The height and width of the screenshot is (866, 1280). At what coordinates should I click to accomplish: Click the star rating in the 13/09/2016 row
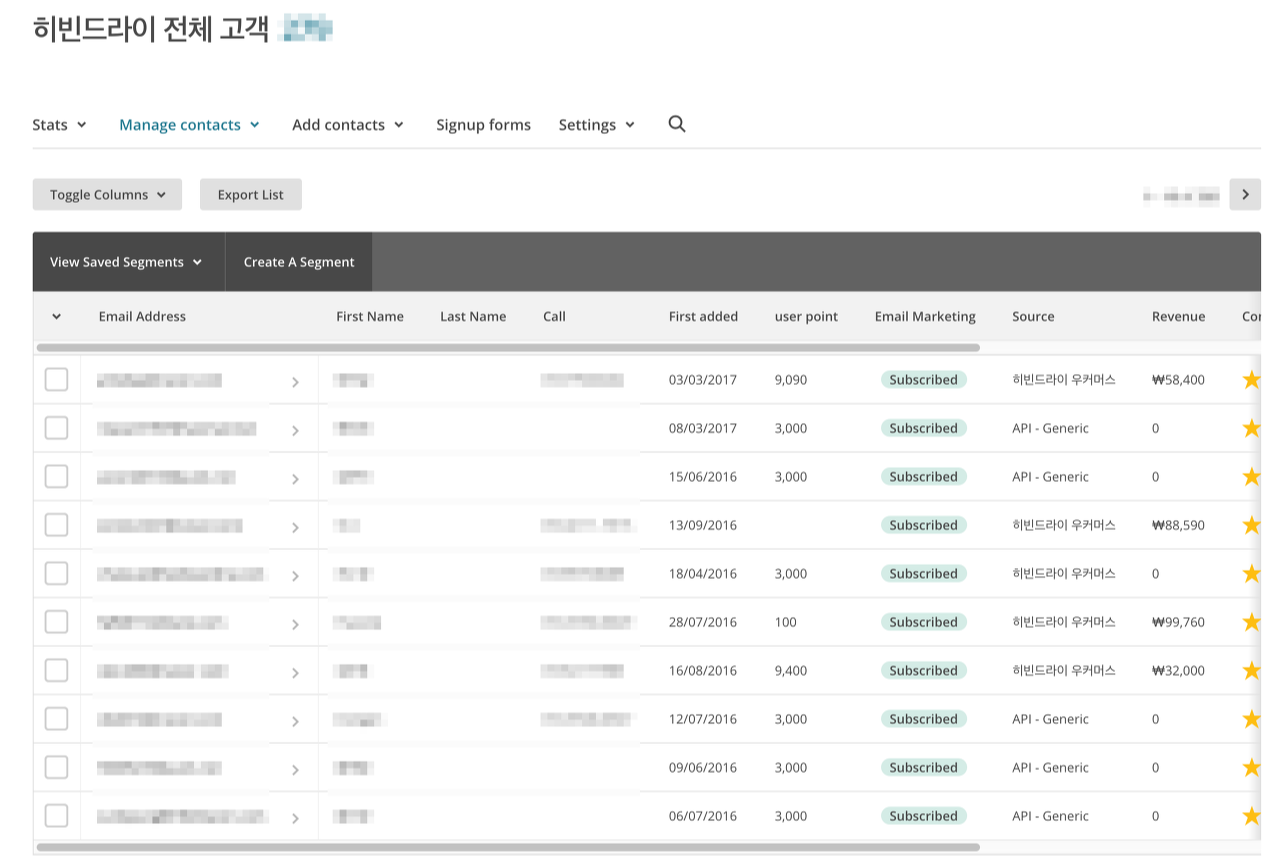click(x=1251, y=525)
